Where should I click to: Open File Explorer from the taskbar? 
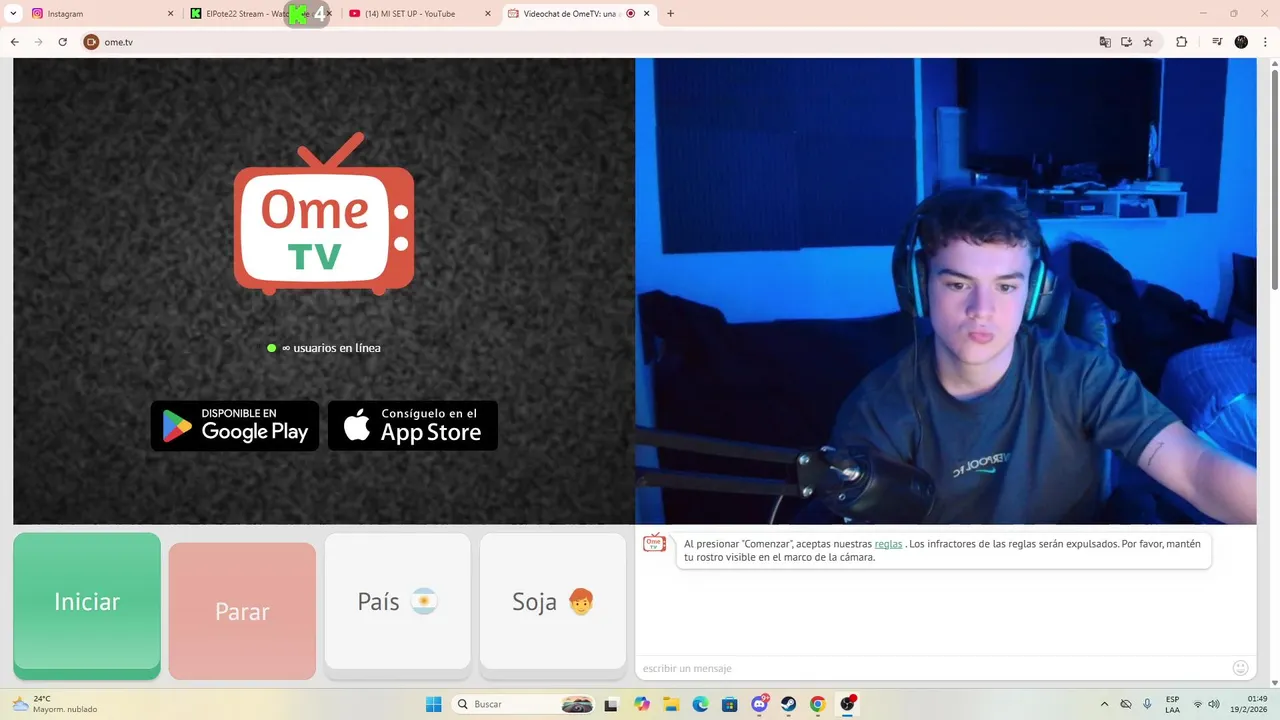[671, 704]
